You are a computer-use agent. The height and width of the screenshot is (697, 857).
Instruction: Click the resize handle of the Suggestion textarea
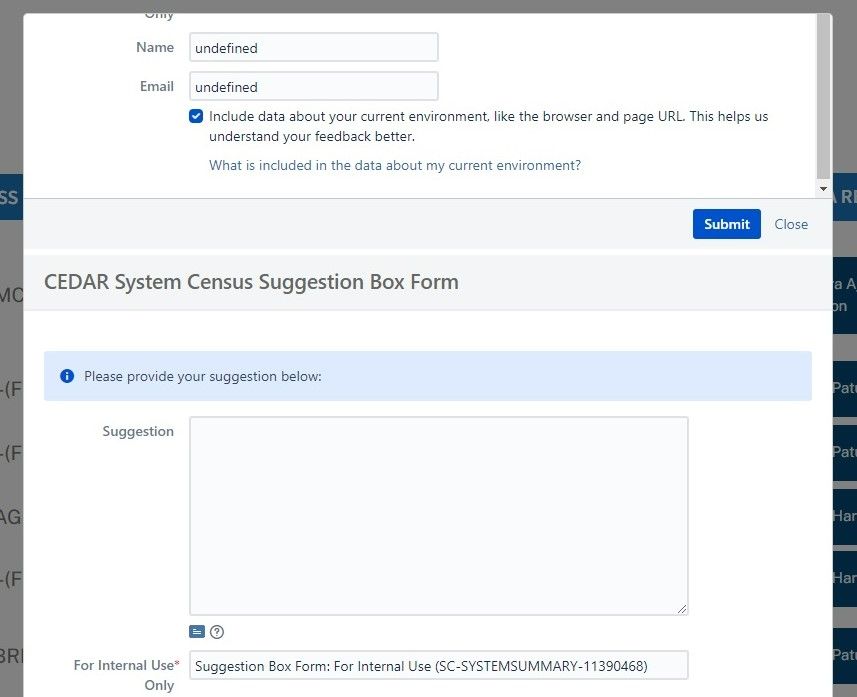pyautogui.click(x=684, y=608)
